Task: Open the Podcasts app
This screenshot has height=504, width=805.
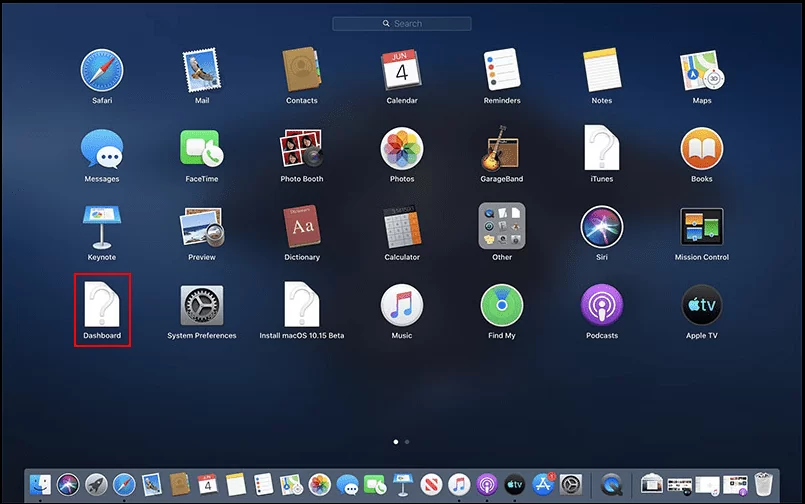Action: pos(601,305)
